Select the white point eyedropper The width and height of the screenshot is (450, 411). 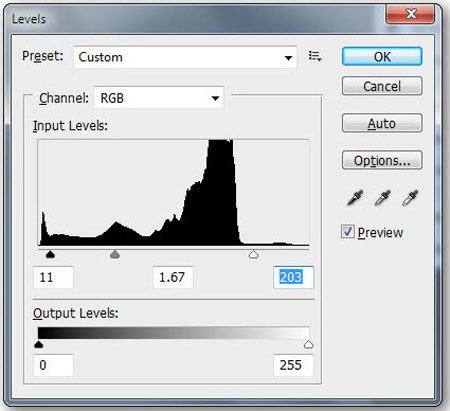[410, 198]
